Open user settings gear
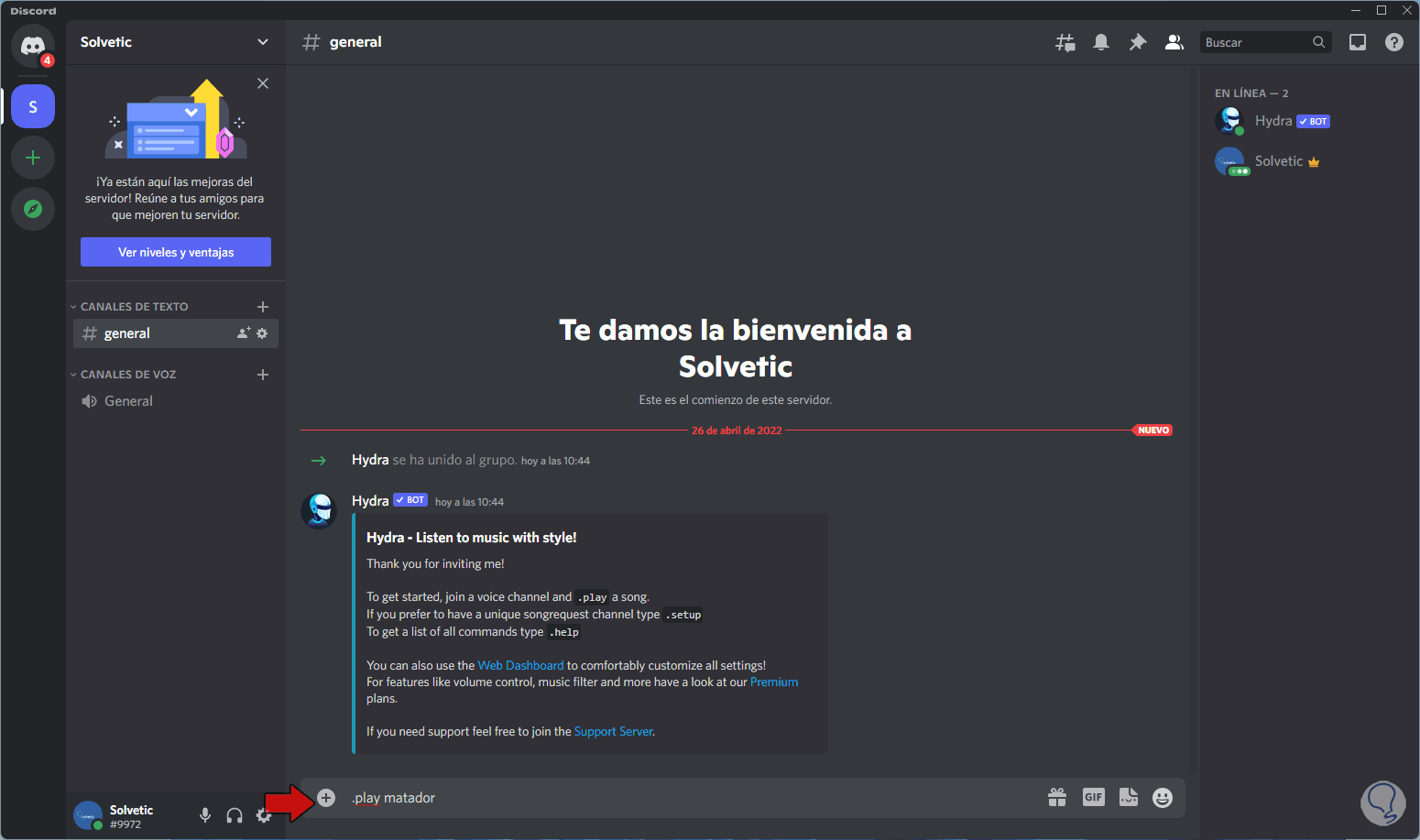The width and height of the screenshot is (1420, 840). tap(264, 815)
